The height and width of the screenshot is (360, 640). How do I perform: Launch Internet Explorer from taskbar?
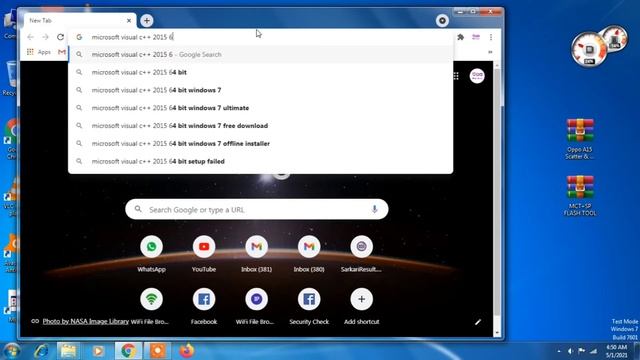click(x=41, y=351)
